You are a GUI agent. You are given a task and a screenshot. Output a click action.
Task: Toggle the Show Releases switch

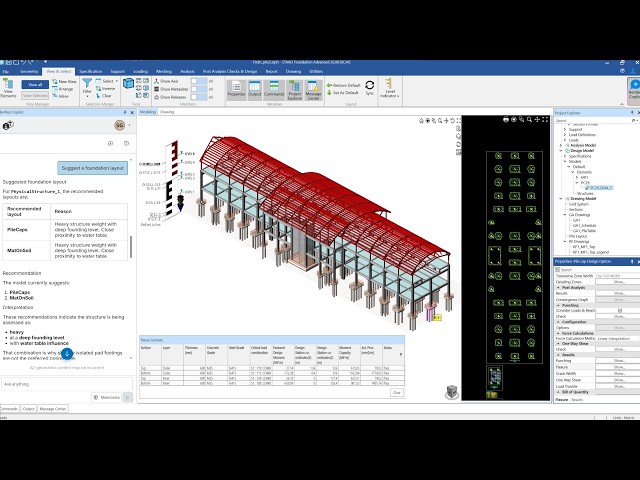[x=199, y=97]
